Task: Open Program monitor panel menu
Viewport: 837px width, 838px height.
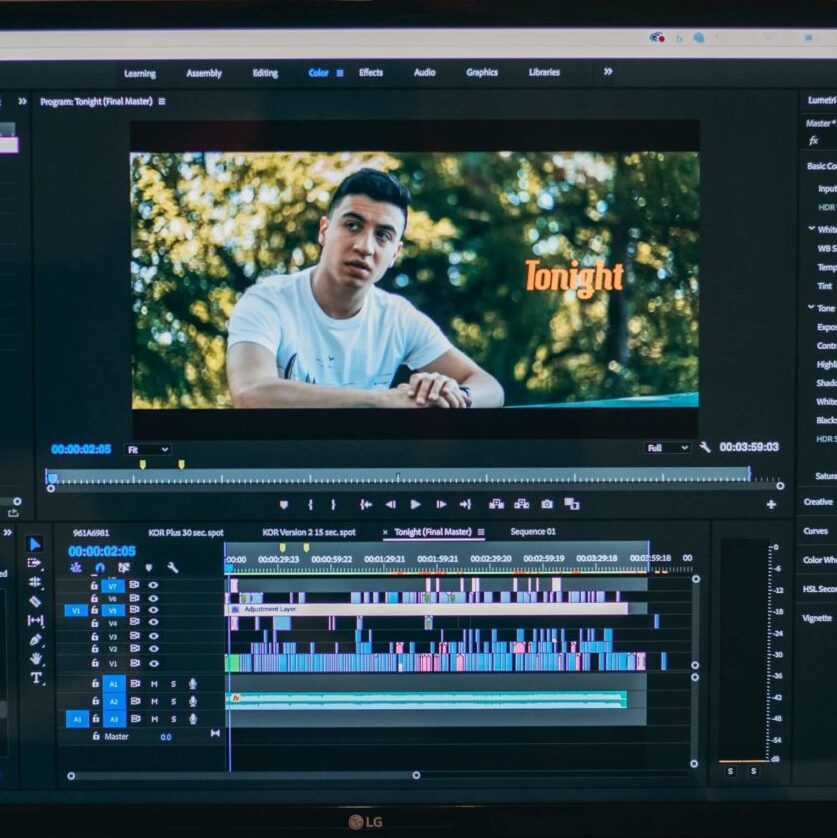Action: pyautogui.click(x=162, y=102)
